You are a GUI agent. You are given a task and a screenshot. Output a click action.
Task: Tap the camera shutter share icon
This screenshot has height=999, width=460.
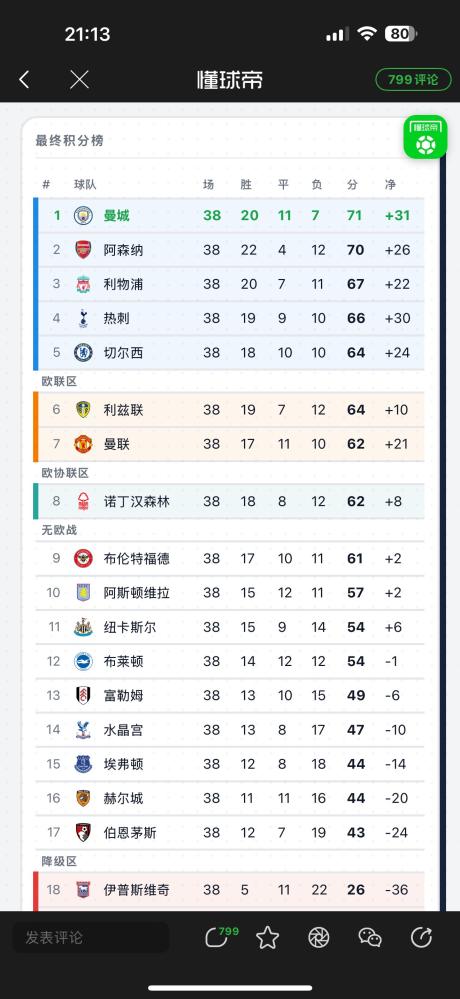[x=318, y=937]
